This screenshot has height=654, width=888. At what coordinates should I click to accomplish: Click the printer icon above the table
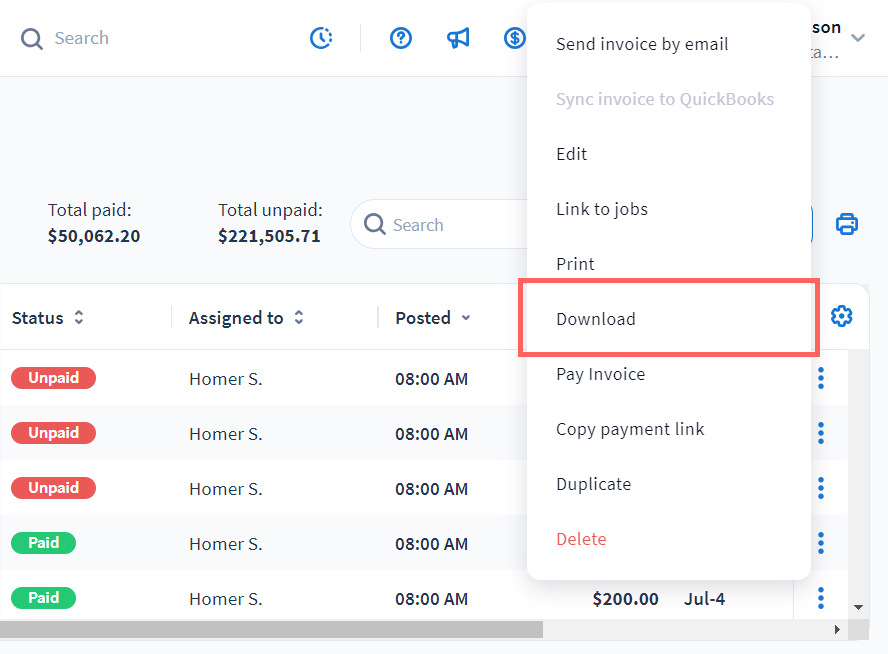847,224
